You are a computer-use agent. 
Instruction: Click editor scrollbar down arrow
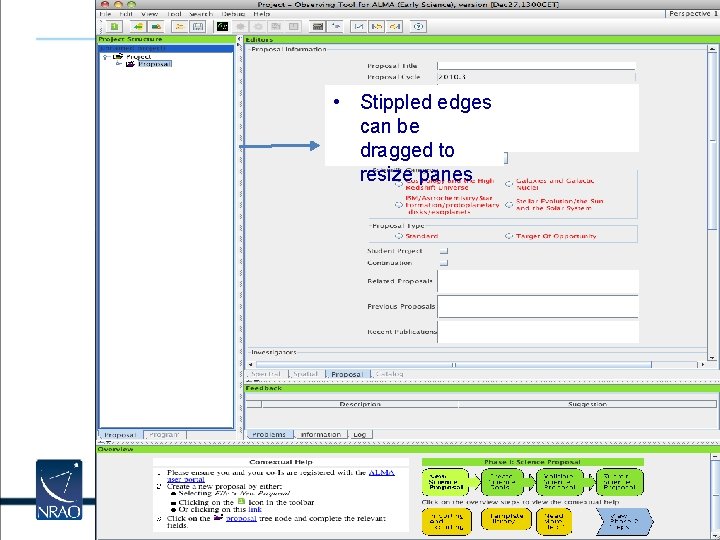pyautogui.click(x=712, y=357)
